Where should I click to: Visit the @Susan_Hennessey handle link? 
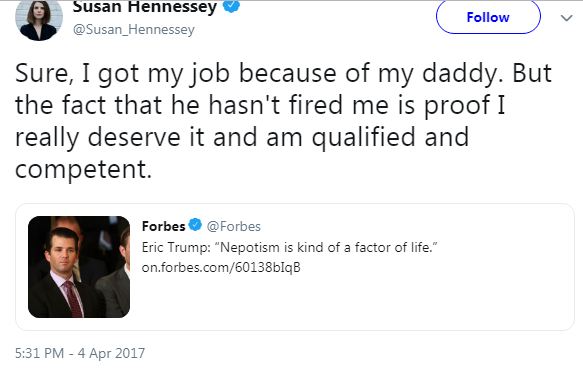click(134, 29)
